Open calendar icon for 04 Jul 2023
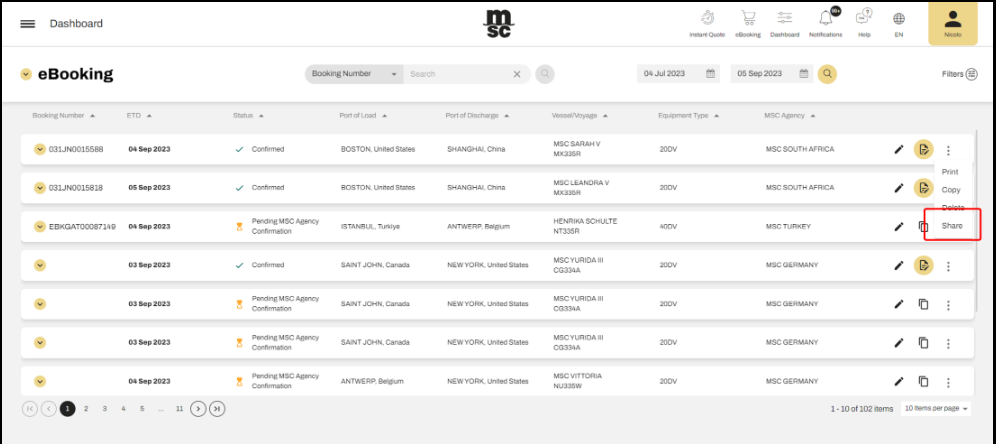The height and width of the screenshot is (444, 996). 710,74
